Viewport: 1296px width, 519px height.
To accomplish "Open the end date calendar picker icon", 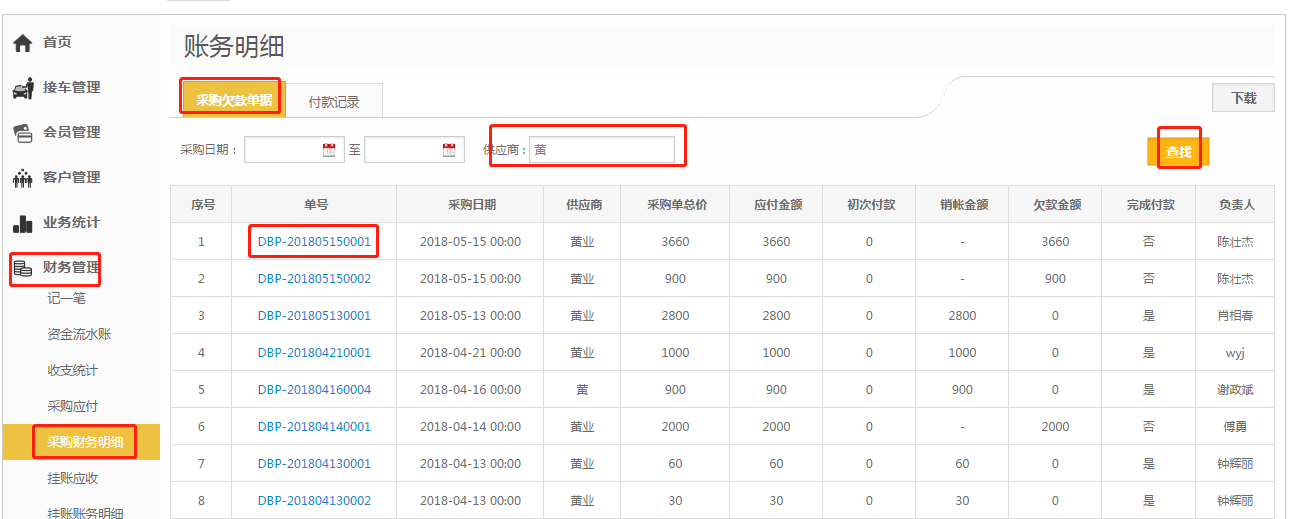I will [449, 150].
